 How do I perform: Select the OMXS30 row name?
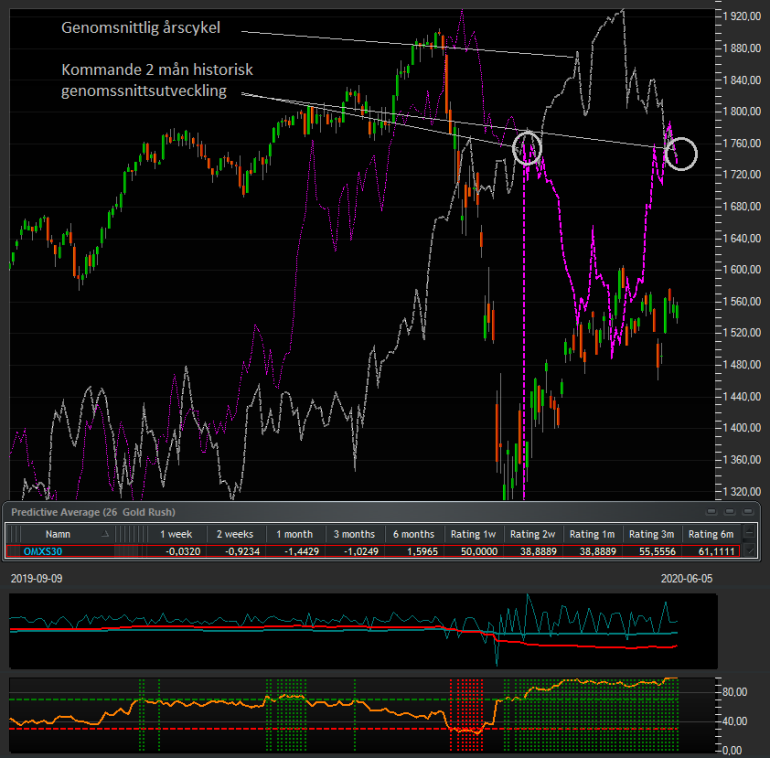tap(41, 551)
